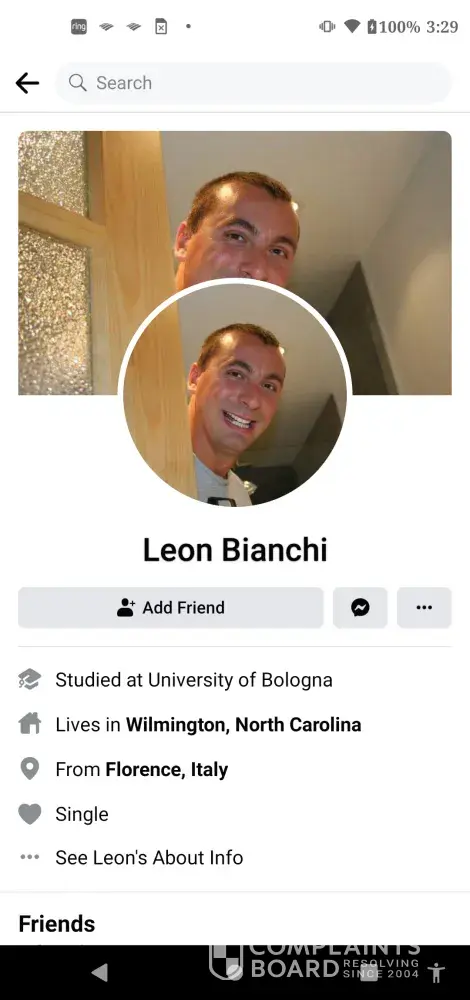Tap the graduation cap education icon
The width and height of the screenshot is (470, 1000).
pyautogui.click(x=30, y=680)
